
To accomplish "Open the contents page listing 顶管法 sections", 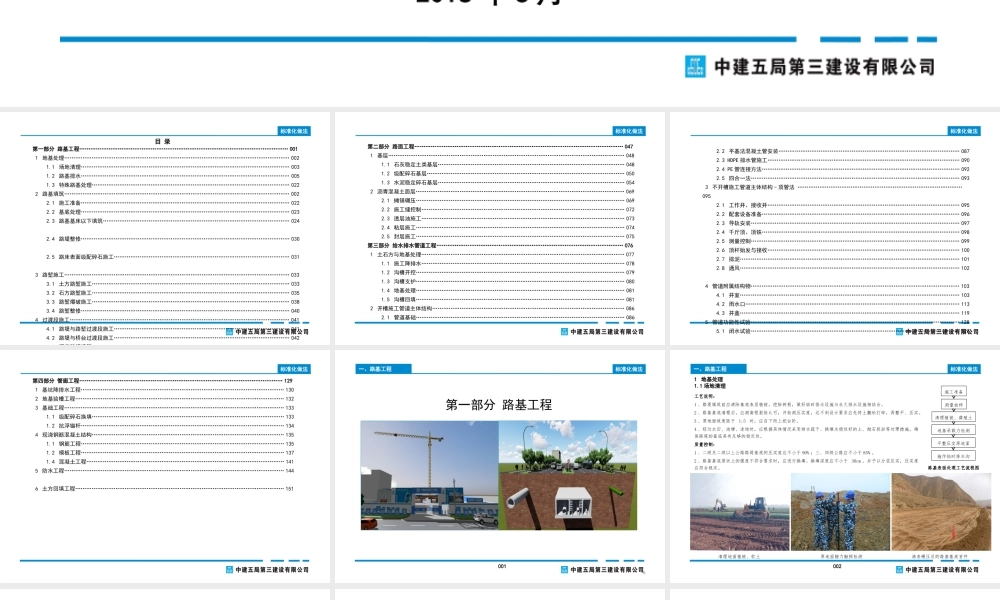I will click(835, 228).
